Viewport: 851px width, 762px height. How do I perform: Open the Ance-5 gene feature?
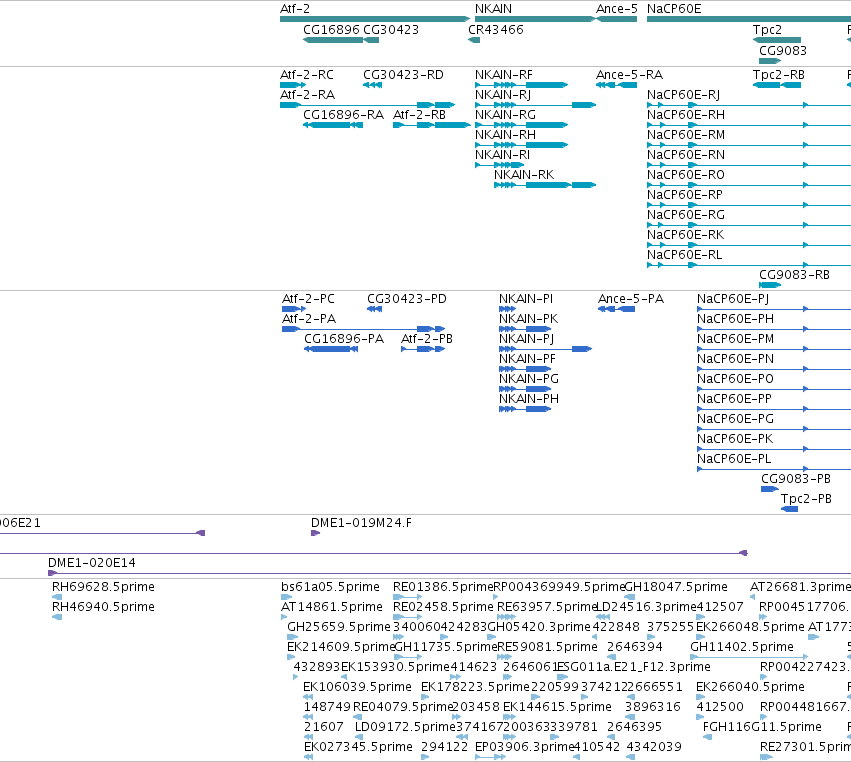tap(616, 19)
